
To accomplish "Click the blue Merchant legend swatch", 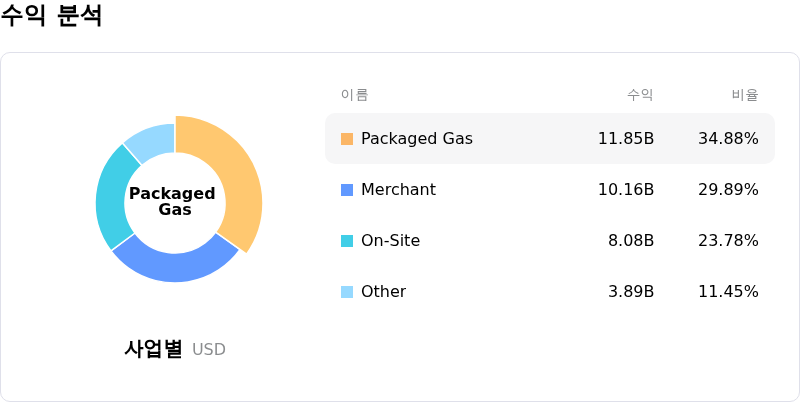I will (x=347, y=190).
